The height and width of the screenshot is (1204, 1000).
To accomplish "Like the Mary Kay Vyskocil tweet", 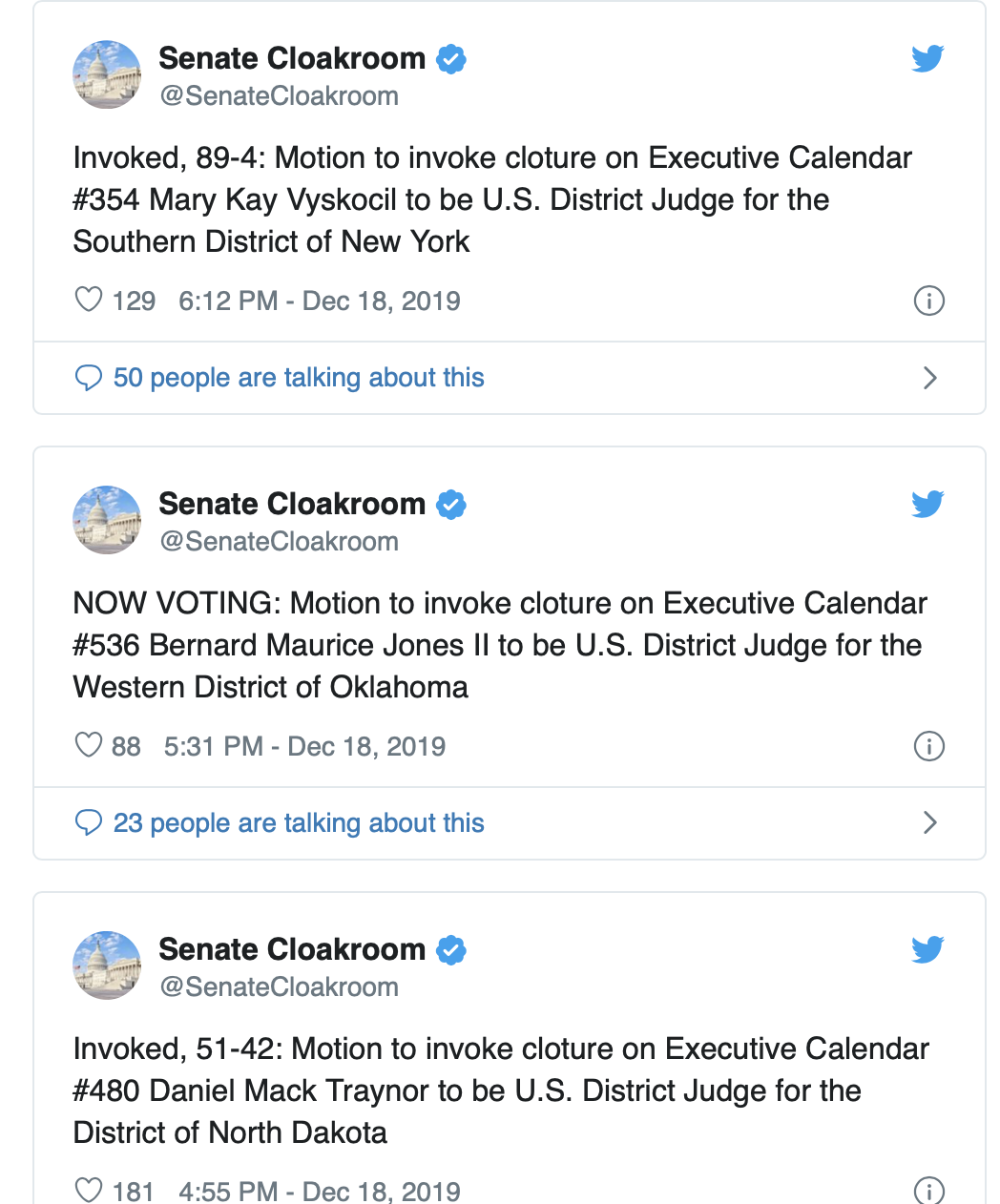I will tap(89, 300).
